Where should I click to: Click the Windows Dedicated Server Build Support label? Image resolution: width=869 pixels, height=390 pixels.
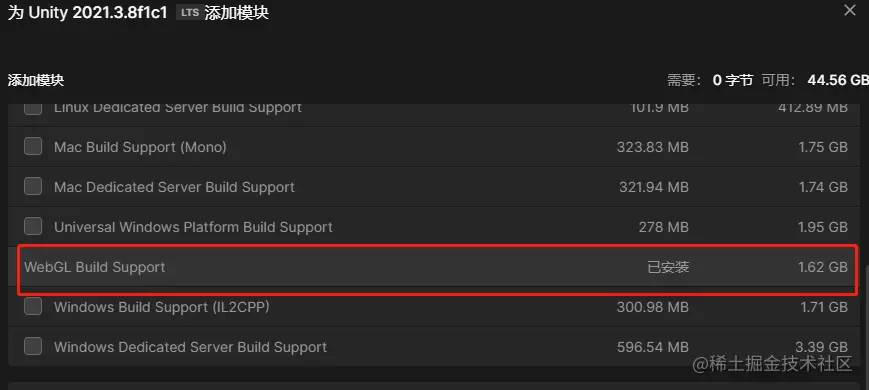pyautogui.click(x=191, y=347)
